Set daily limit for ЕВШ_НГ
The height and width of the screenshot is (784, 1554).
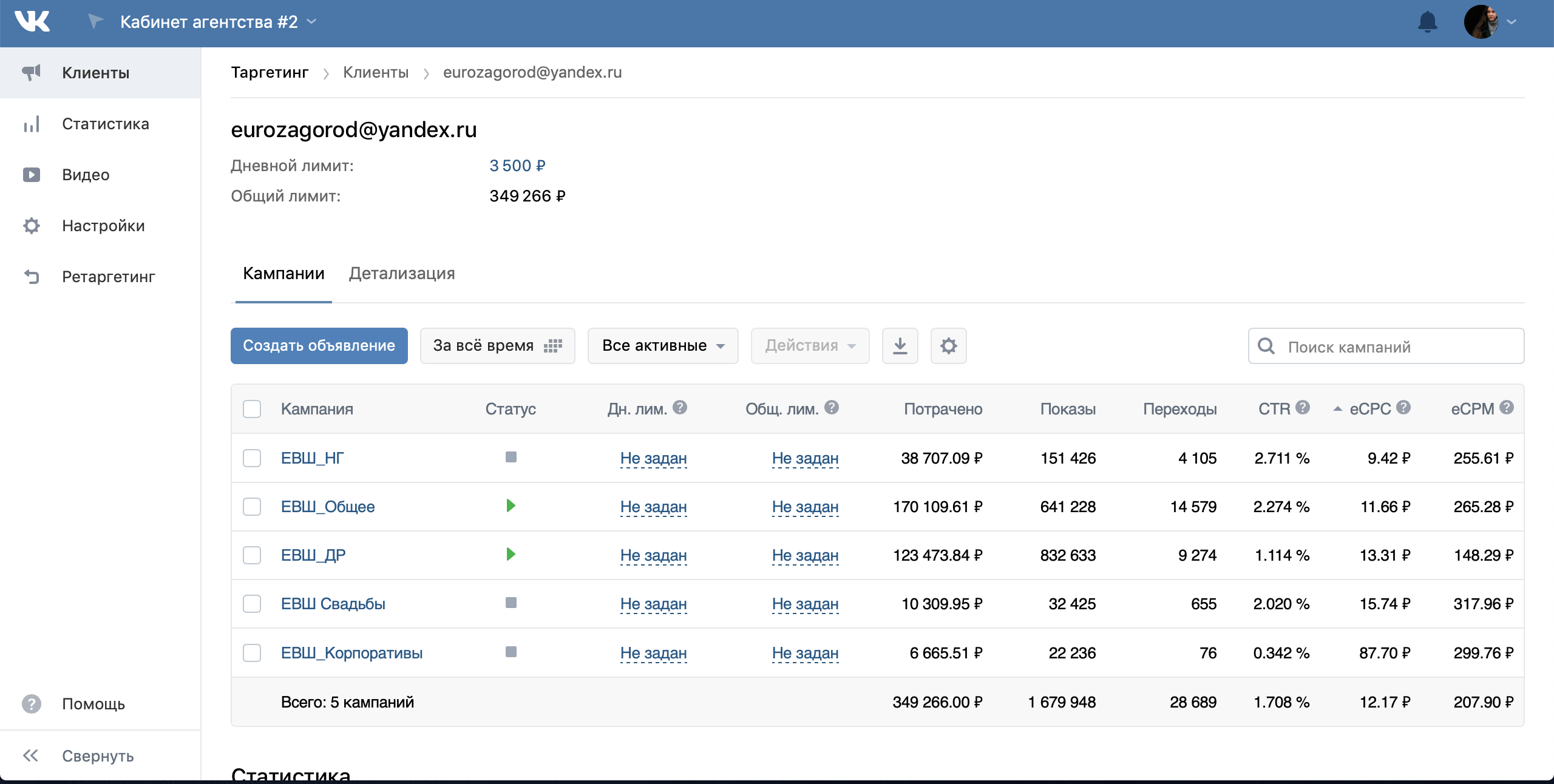click(653, 458)
